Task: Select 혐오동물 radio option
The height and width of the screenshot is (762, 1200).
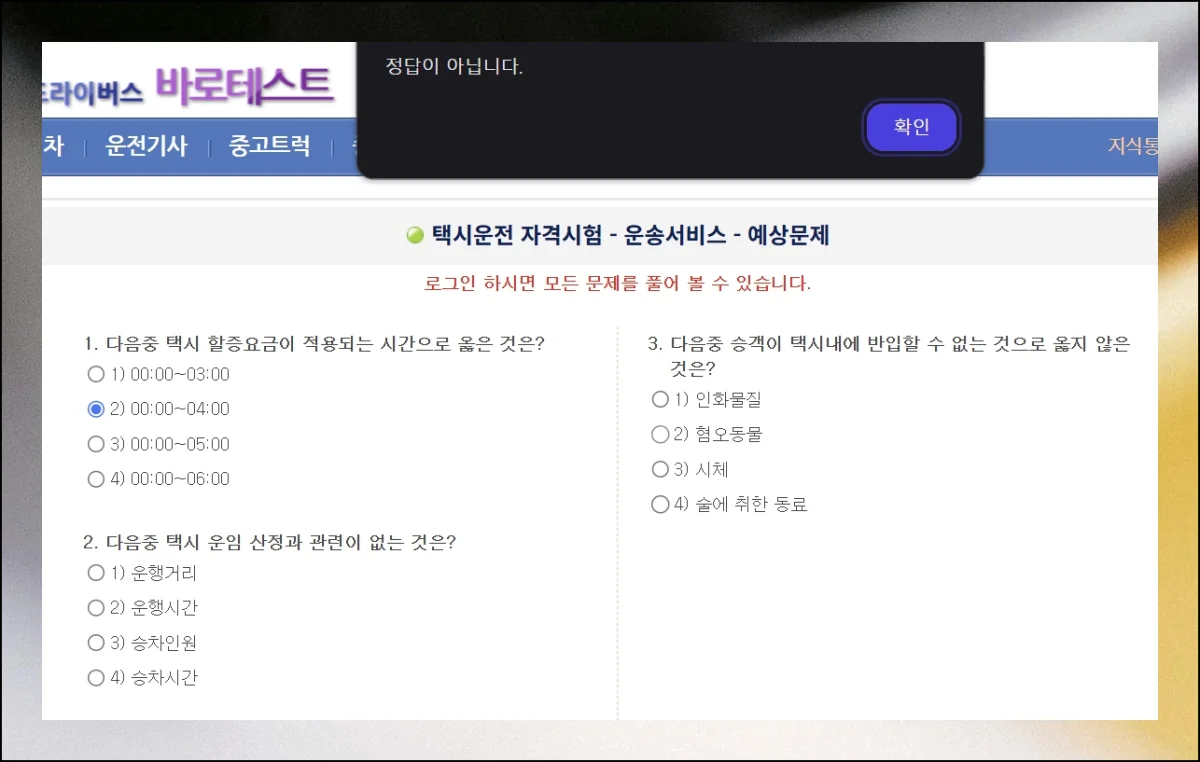Action: [660, 435]
